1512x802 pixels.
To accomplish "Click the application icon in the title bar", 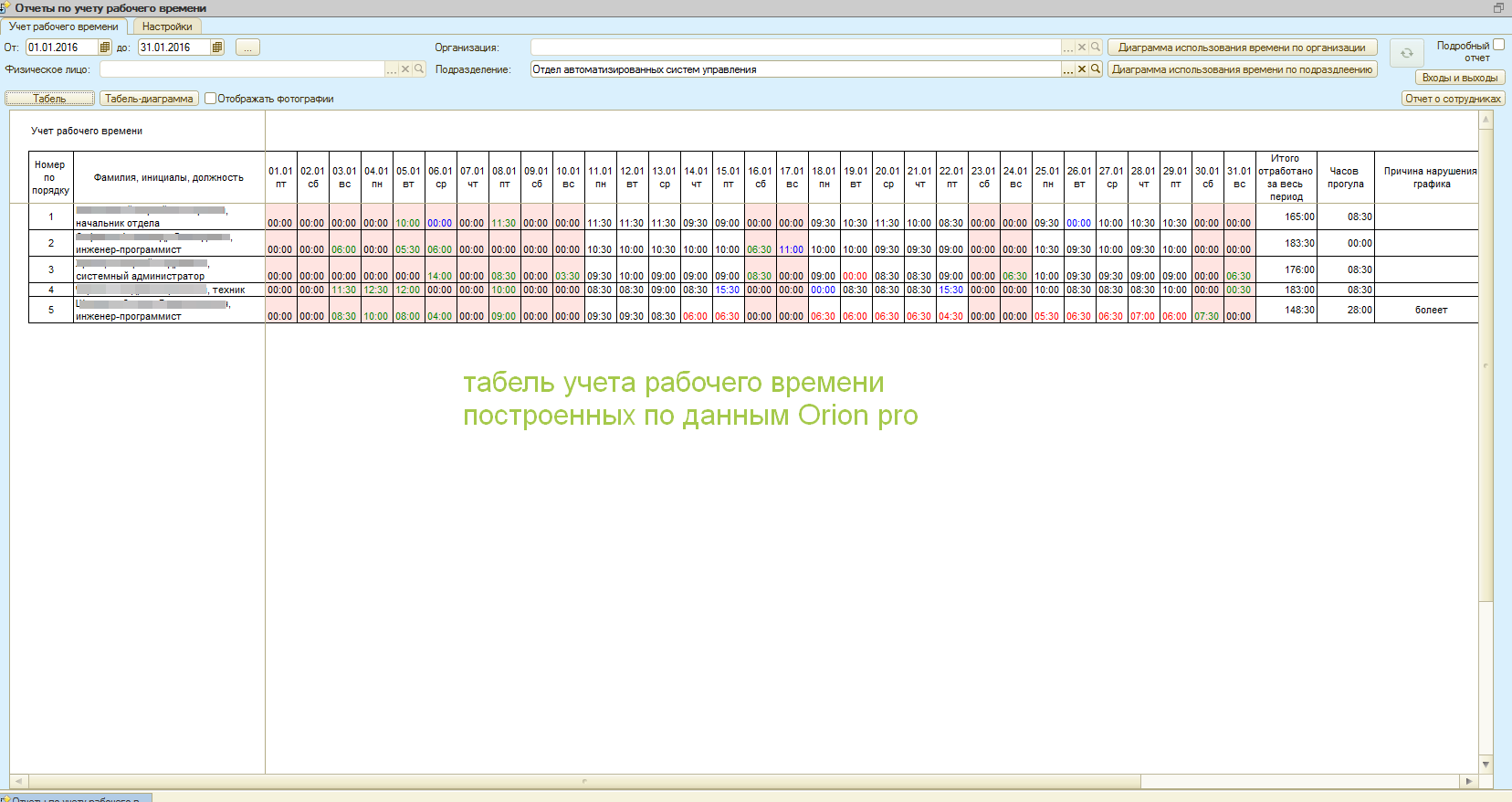I will 5,8.
